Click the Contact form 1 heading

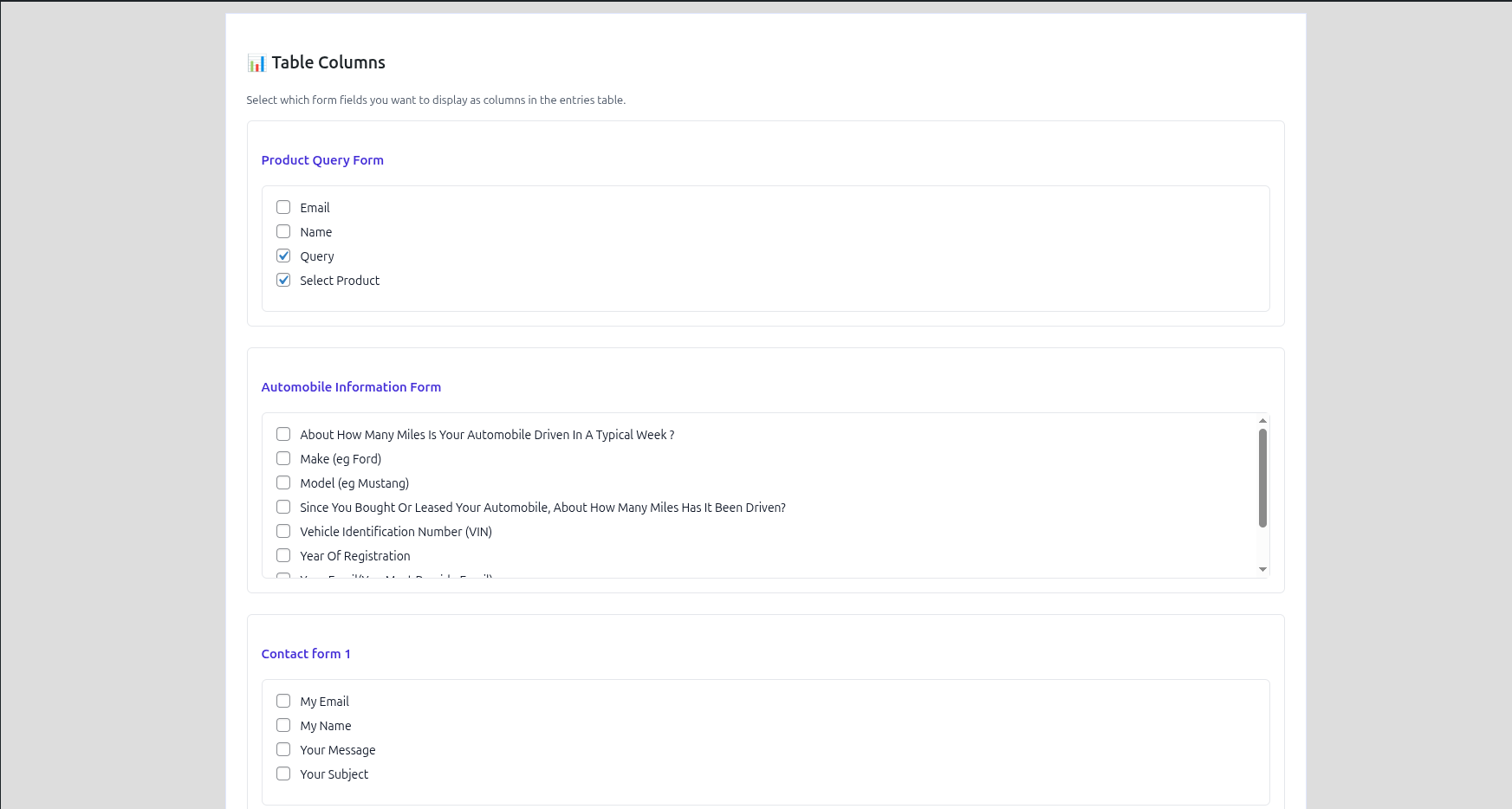pos(306,653)
